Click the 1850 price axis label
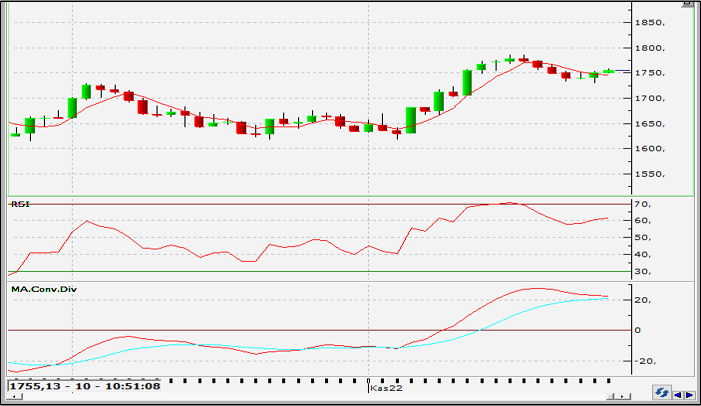 pyautogui.click(x=650, y=22)
